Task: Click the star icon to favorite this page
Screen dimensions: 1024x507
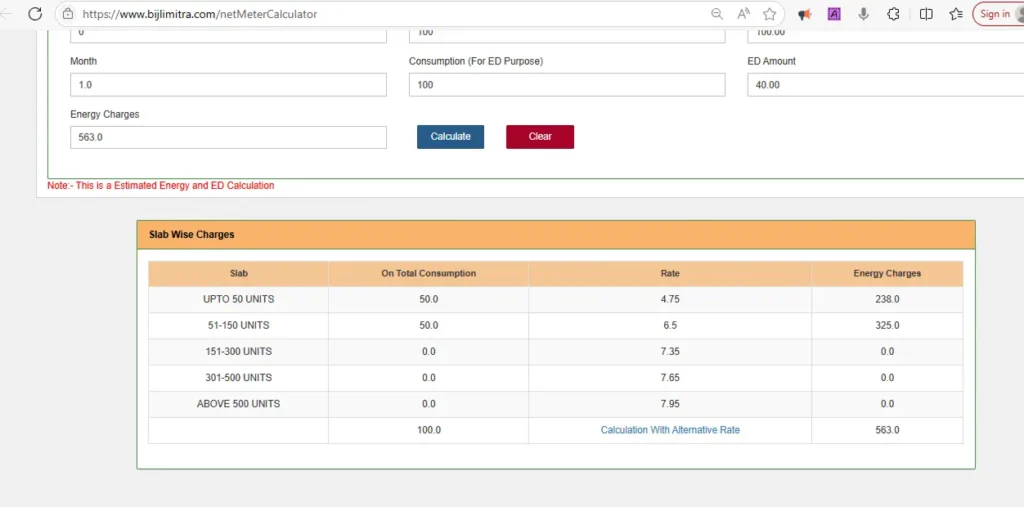Action: pyautogui.click(x=769, y=14)
